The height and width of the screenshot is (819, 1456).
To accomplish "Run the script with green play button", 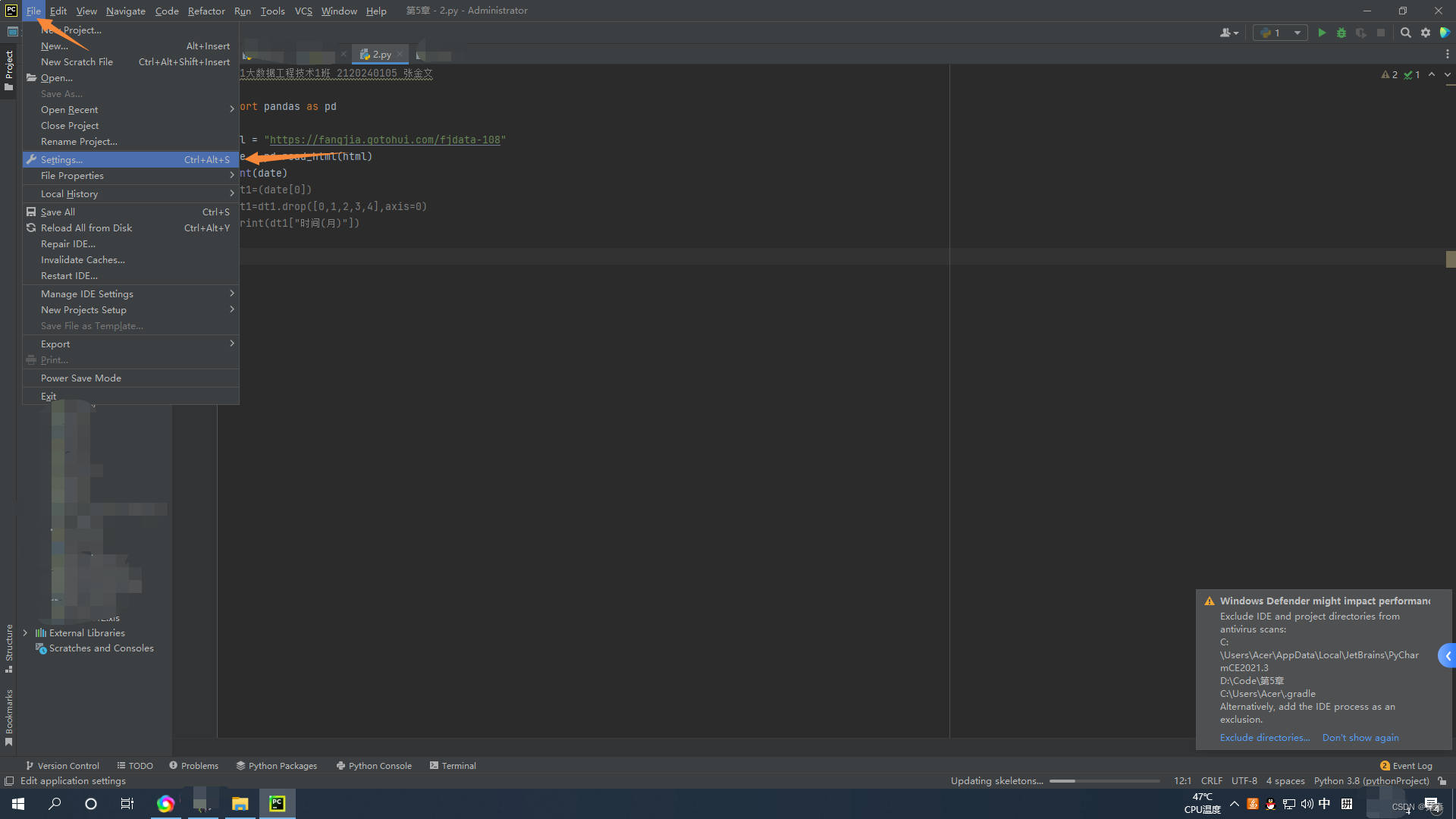I will tap(1322, 33).
